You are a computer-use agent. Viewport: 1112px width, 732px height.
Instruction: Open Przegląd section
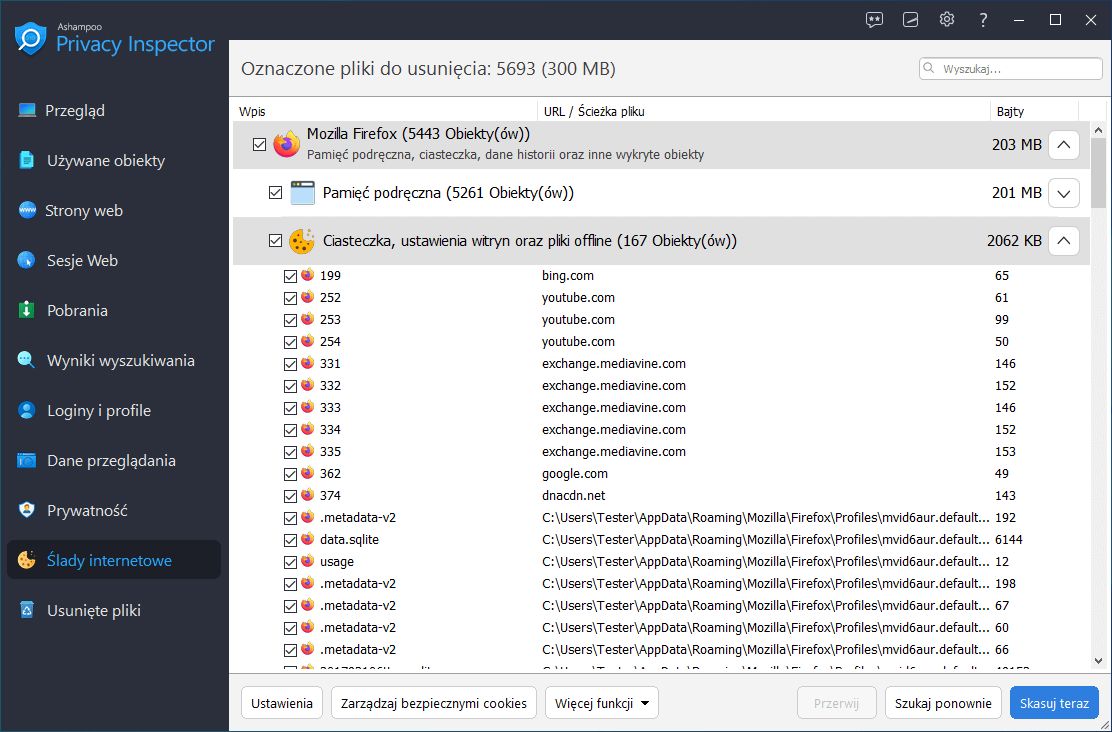click(x=113, y=111)
